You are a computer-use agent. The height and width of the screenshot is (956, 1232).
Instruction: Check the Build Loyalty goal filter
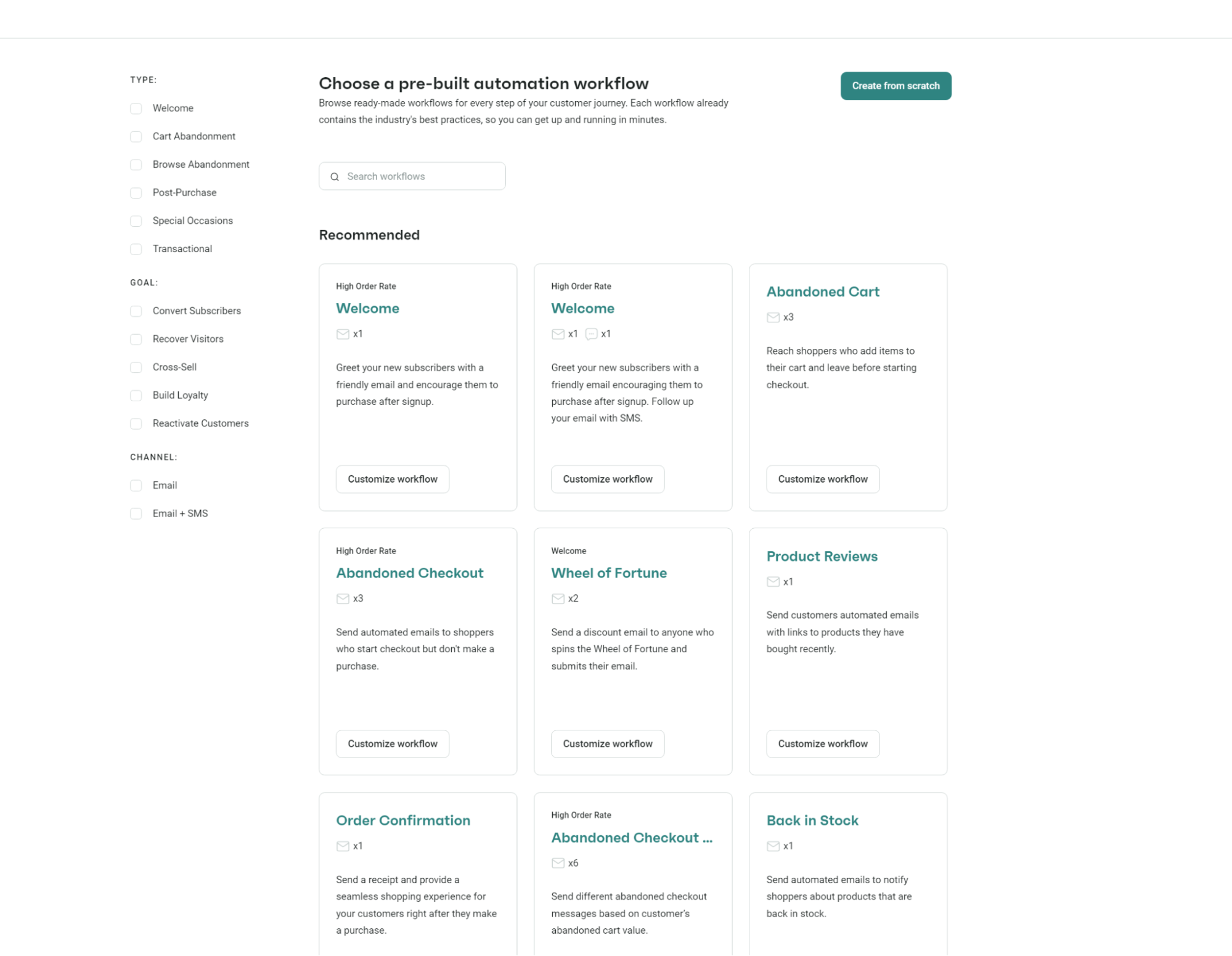[136, 395]
